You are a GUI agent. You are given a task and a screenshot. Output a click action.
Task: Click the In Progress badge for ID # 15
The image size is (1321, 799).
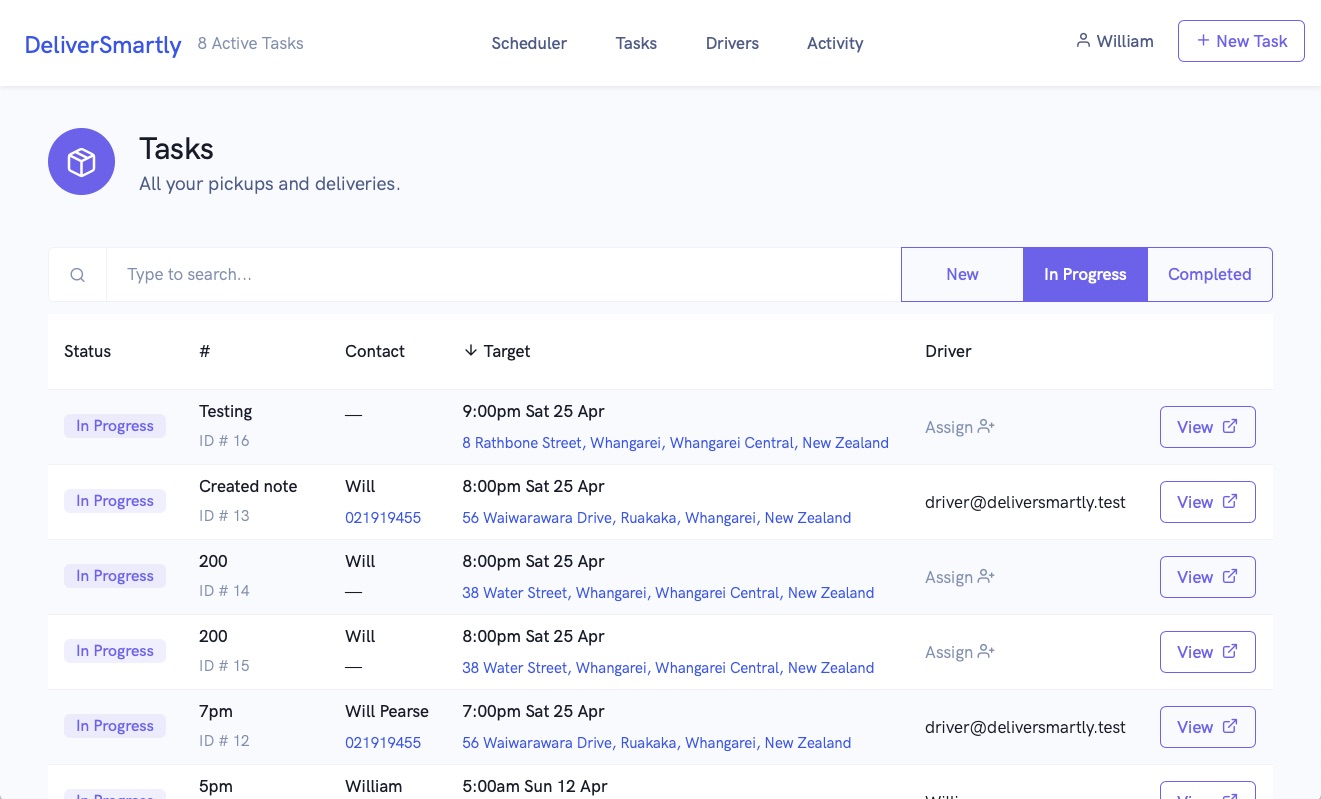click(115, 651)
